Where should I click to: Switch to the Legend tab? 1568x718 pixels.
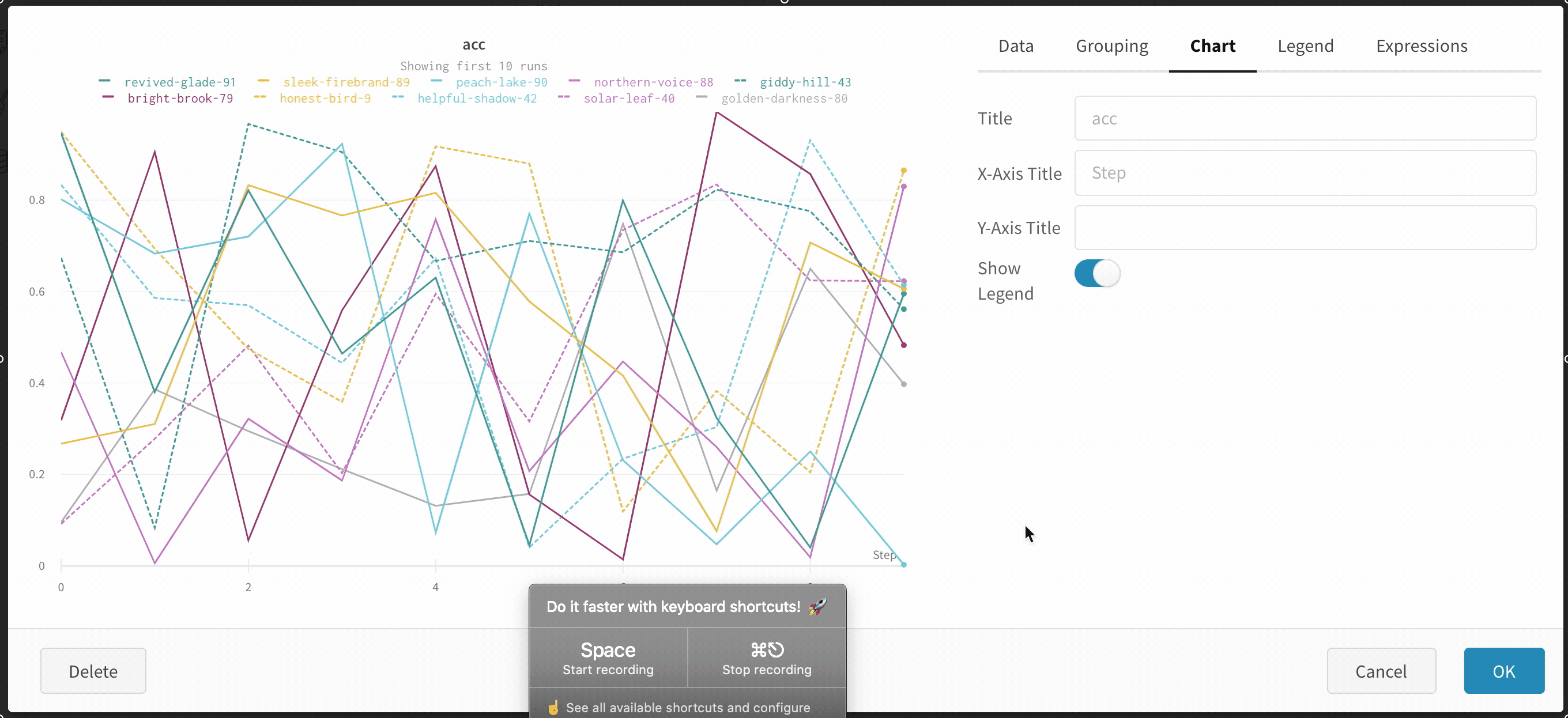point(1305,46)
